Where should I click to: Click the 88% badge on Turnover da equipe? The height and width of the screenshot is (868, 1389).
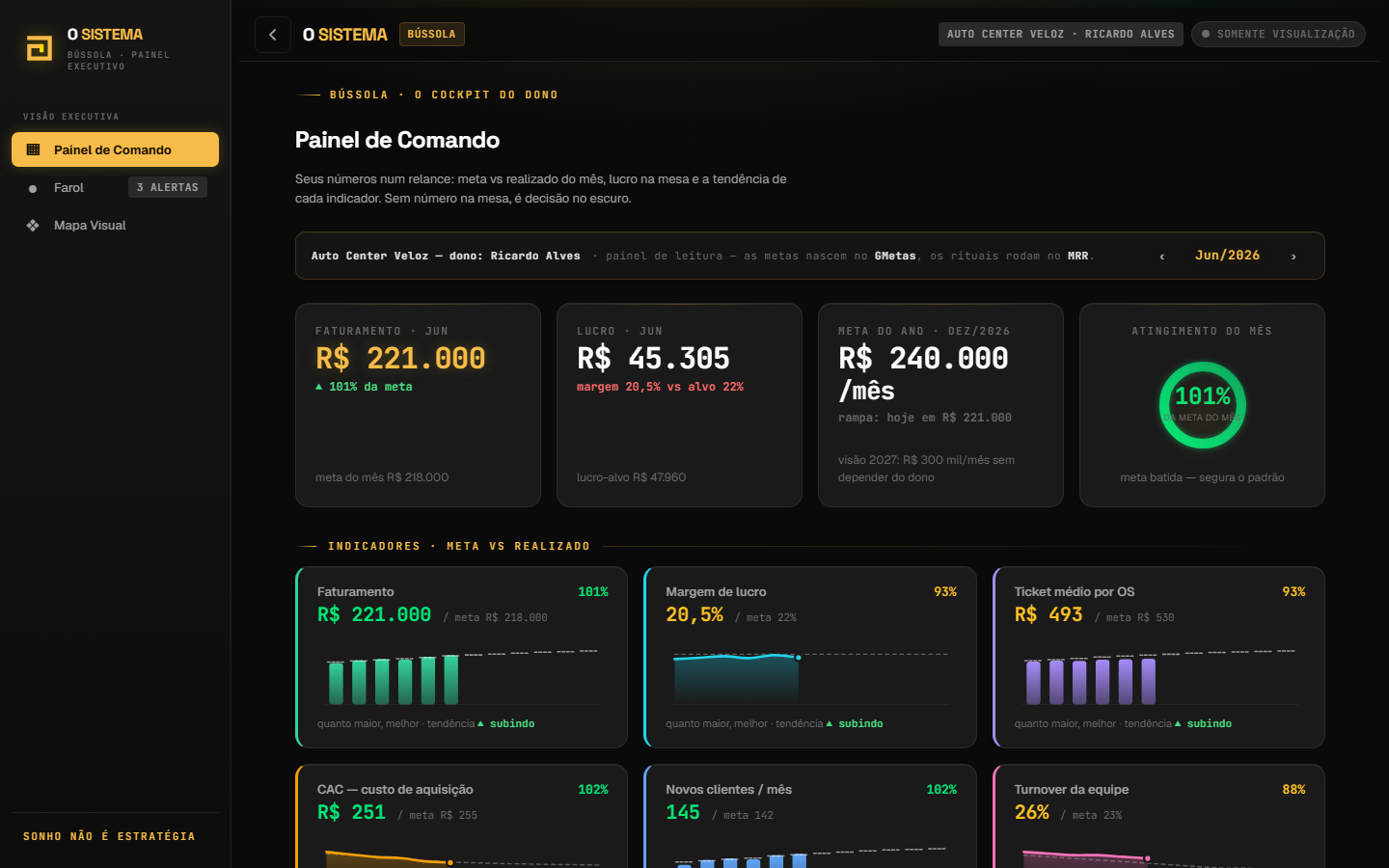point(1294,789)
